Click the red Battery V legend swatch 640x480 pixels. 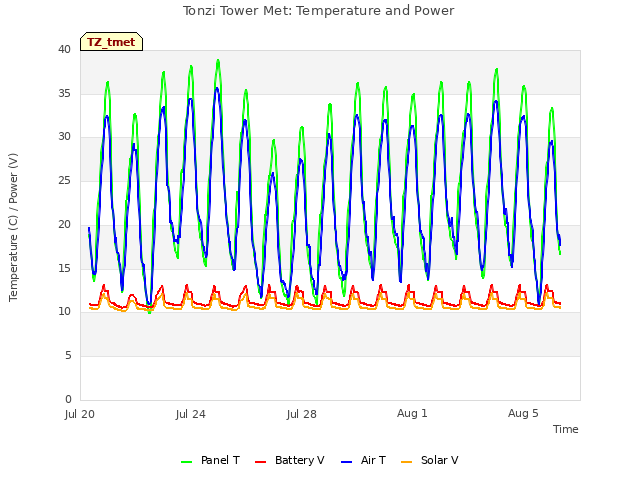[x=260, y=462]
